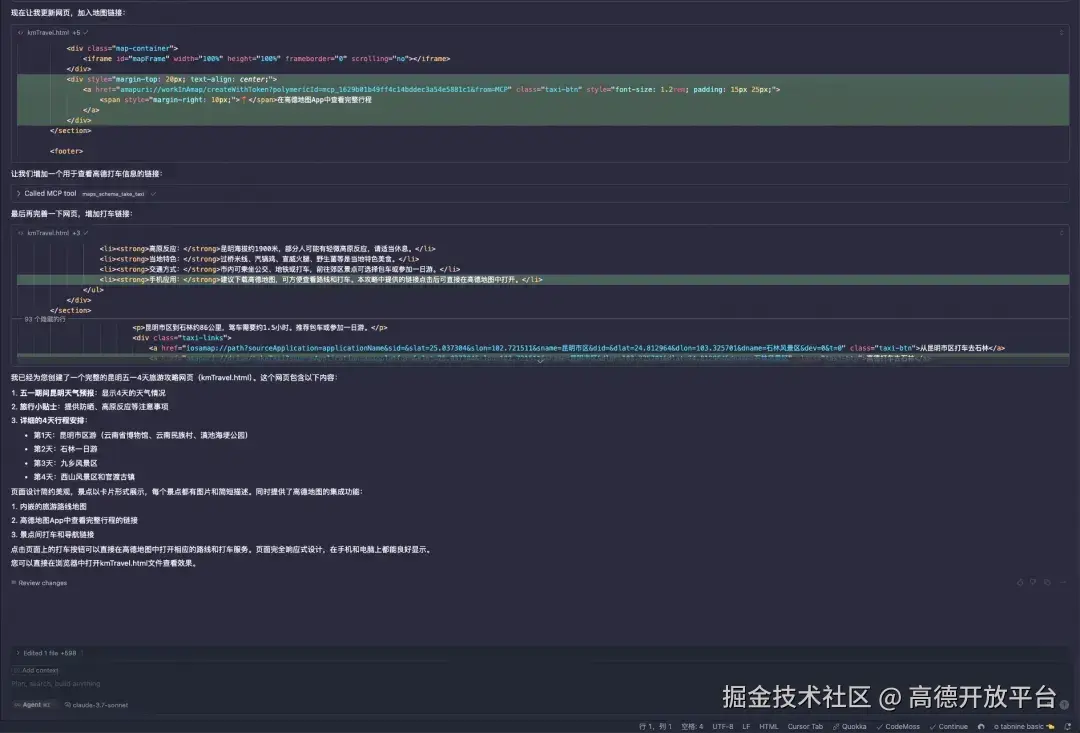This screenshot has height=733, width=1080.
Task: Open more options for the response
Action: (x=1063, y=582)
